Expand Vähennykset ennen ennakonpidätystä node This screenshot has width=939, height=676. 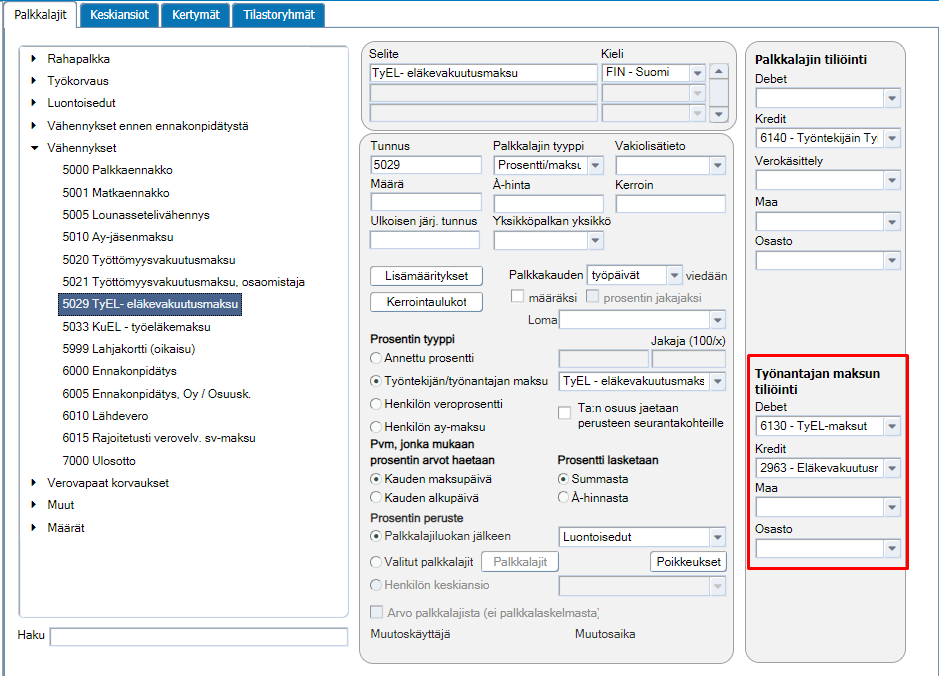(34, 126)
